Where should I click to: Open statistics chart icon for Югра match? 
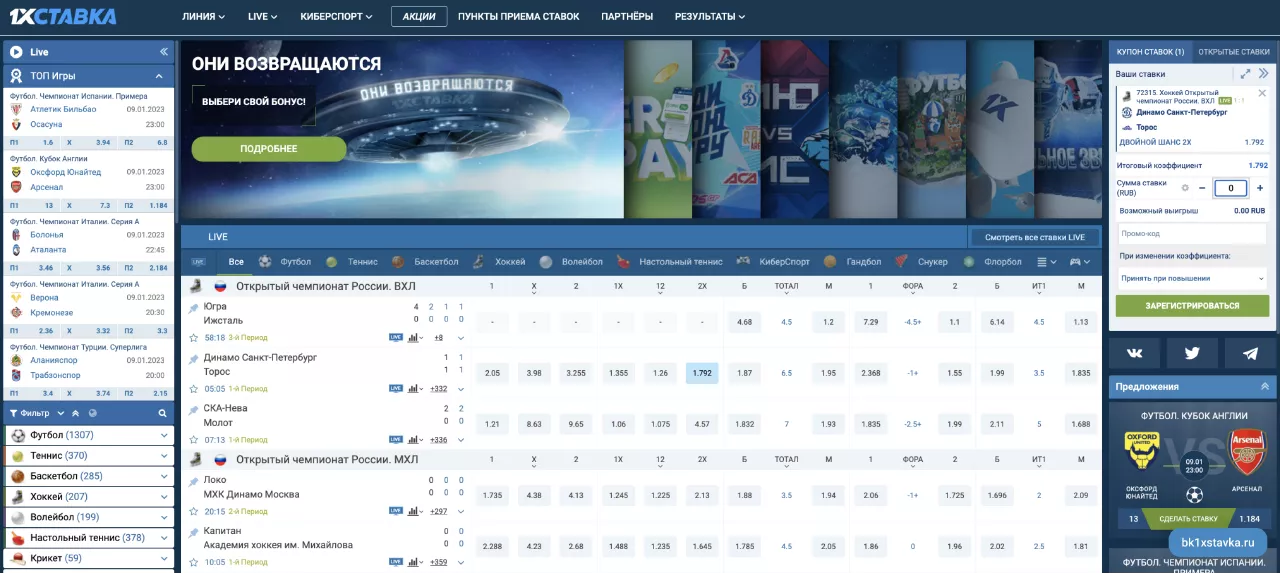click(413, 337)
